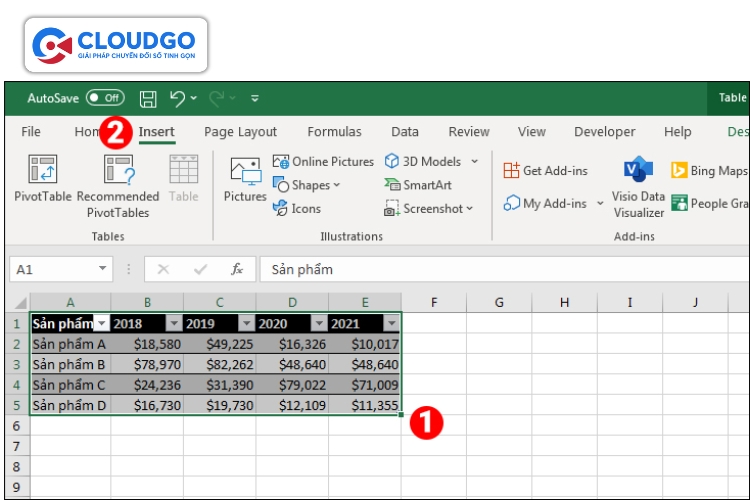Click the Get Add-ins button
This screenshot has width=750, height=500.
[545, 171]
